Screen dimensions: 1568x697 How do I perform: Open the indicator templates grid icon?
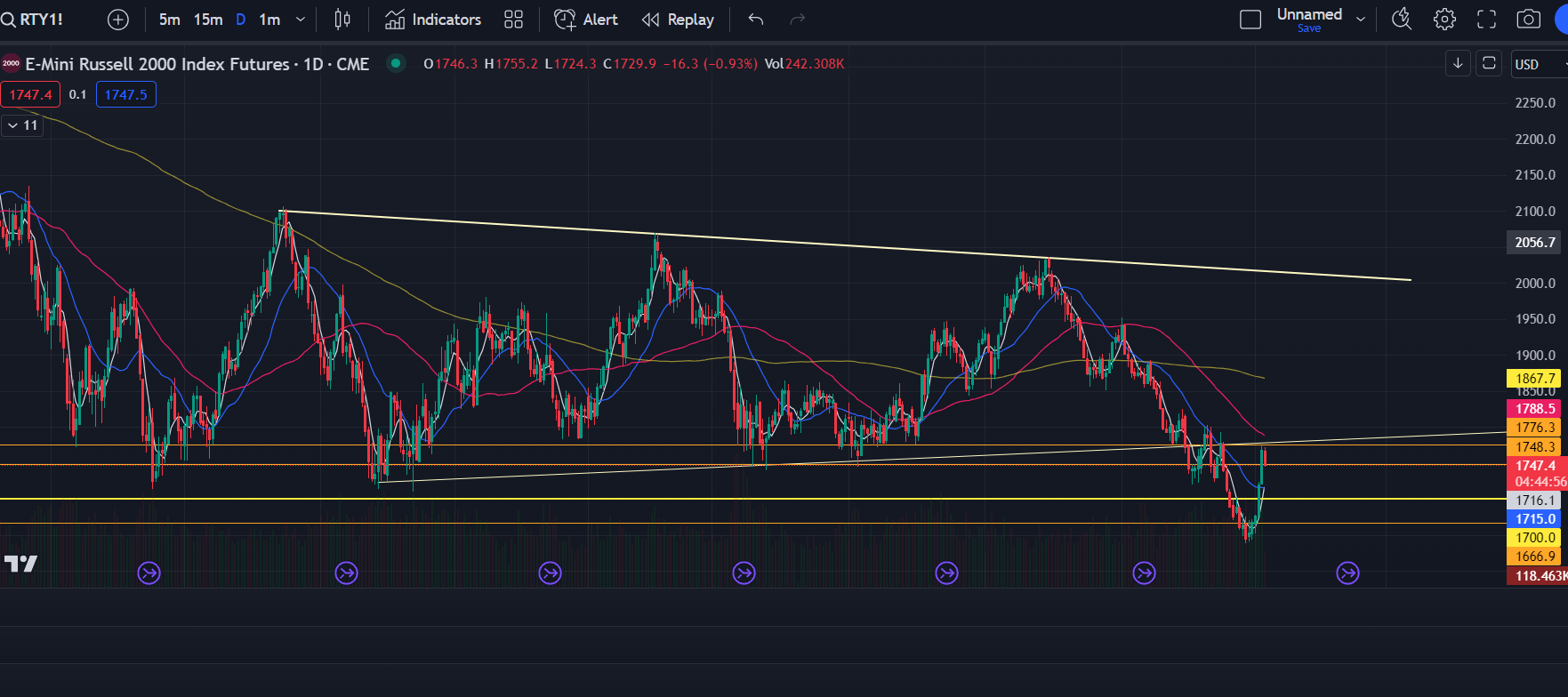tap(514, 20)
